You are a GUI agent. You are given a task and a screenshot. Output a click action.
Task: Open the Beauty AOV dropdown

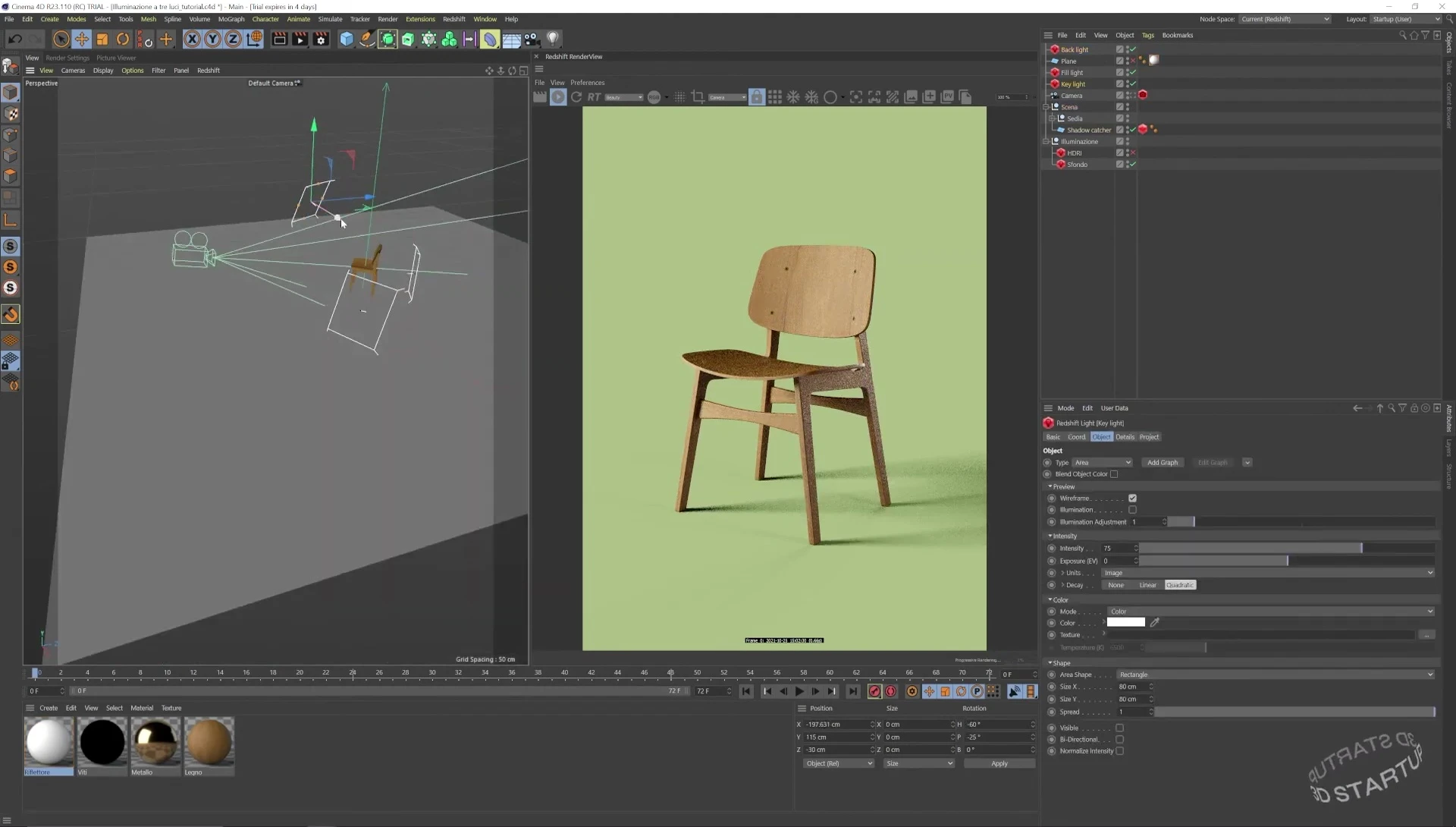click(x=623, y=97)
